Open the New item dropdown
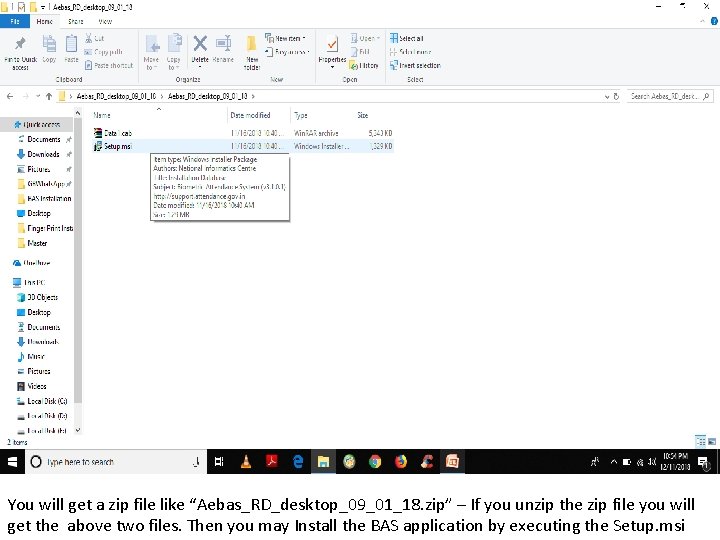The height and width of the screenshot is (540, 720). tap(285, 39)
